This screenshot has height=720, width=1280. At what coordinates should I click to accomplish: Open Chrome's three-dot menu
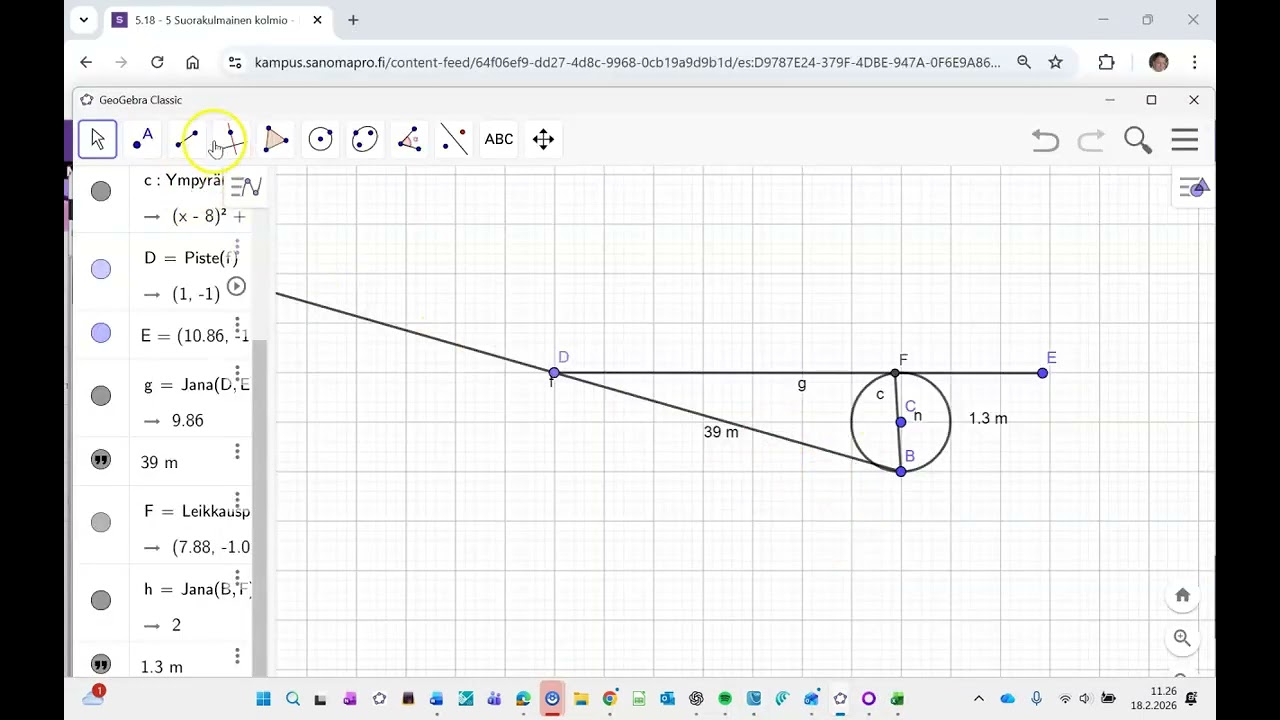tap(1194, 62)
